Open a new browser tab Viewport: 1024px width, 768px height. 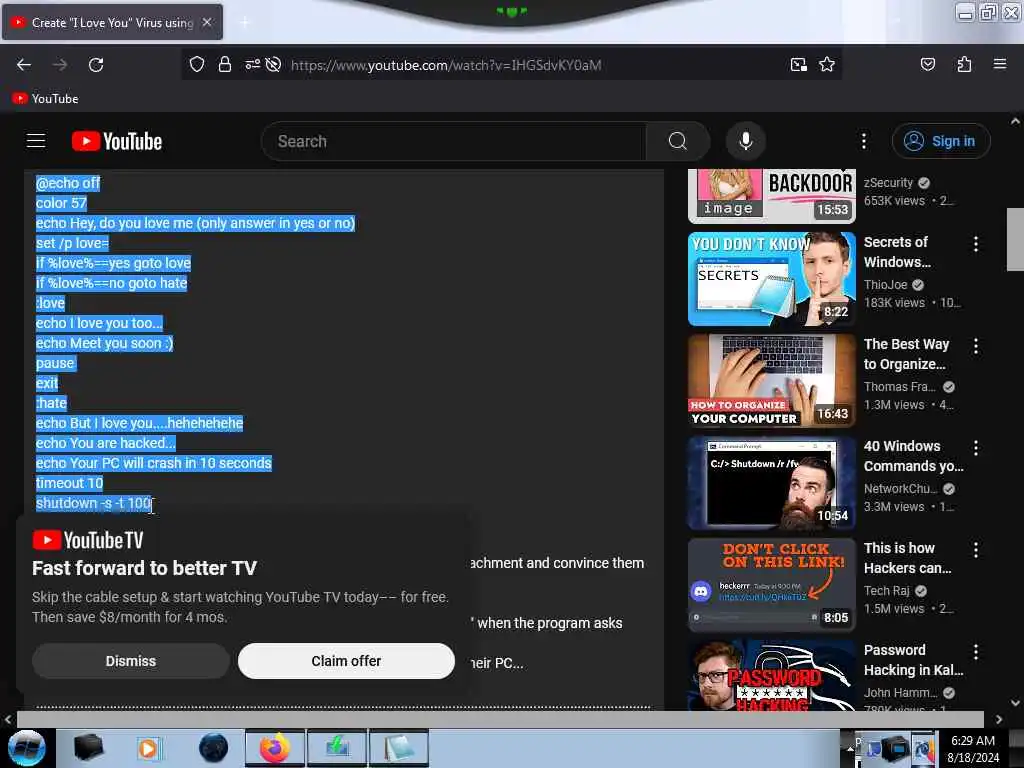tap(245, 22)
